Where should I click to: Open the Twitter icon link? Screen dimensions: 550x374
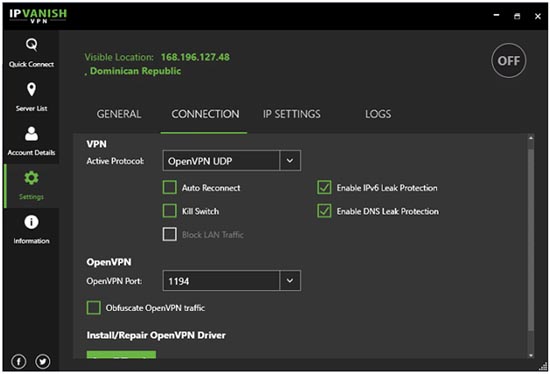pos(43,361)
